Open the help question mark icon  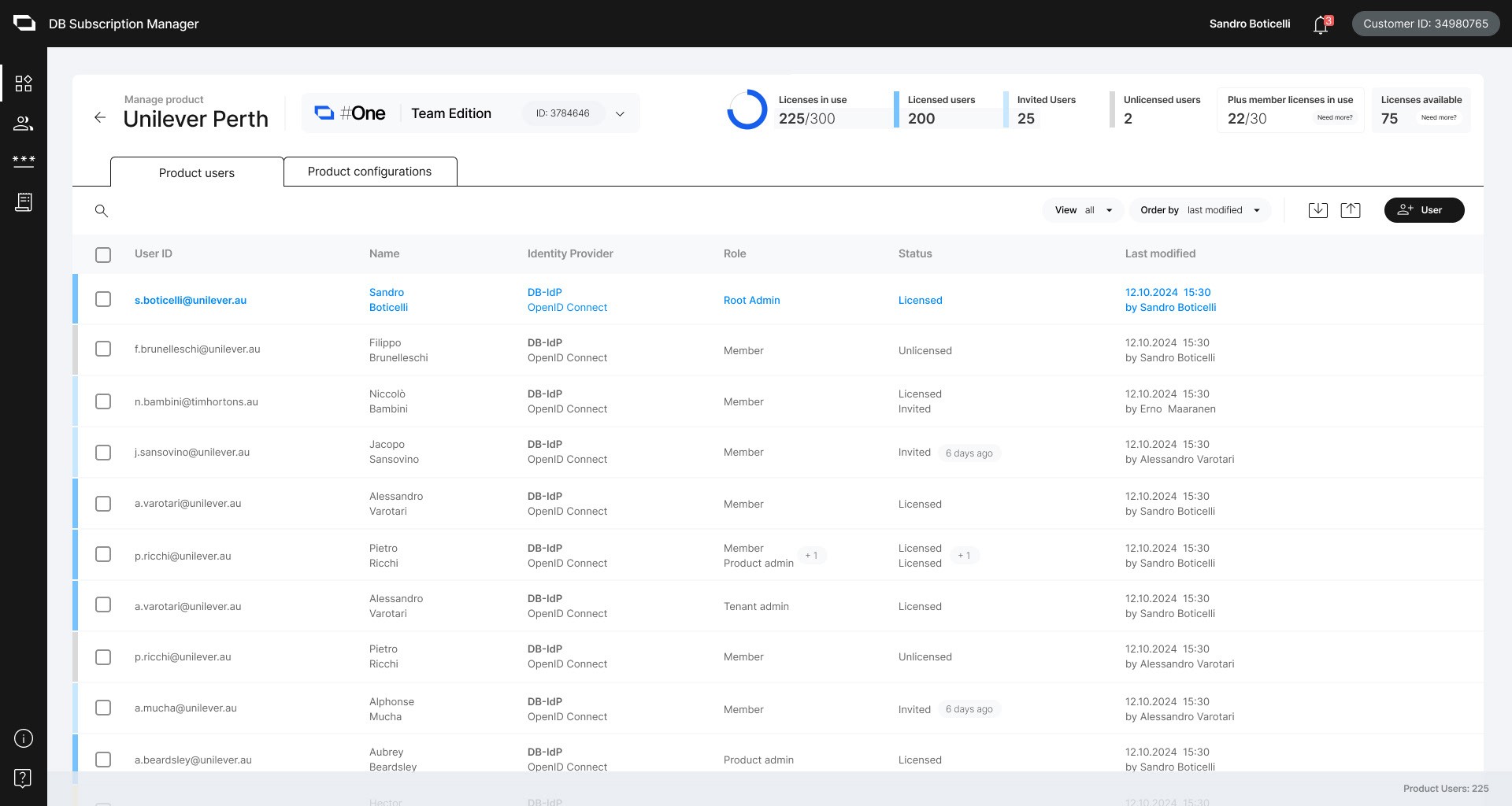pos(24,778)
